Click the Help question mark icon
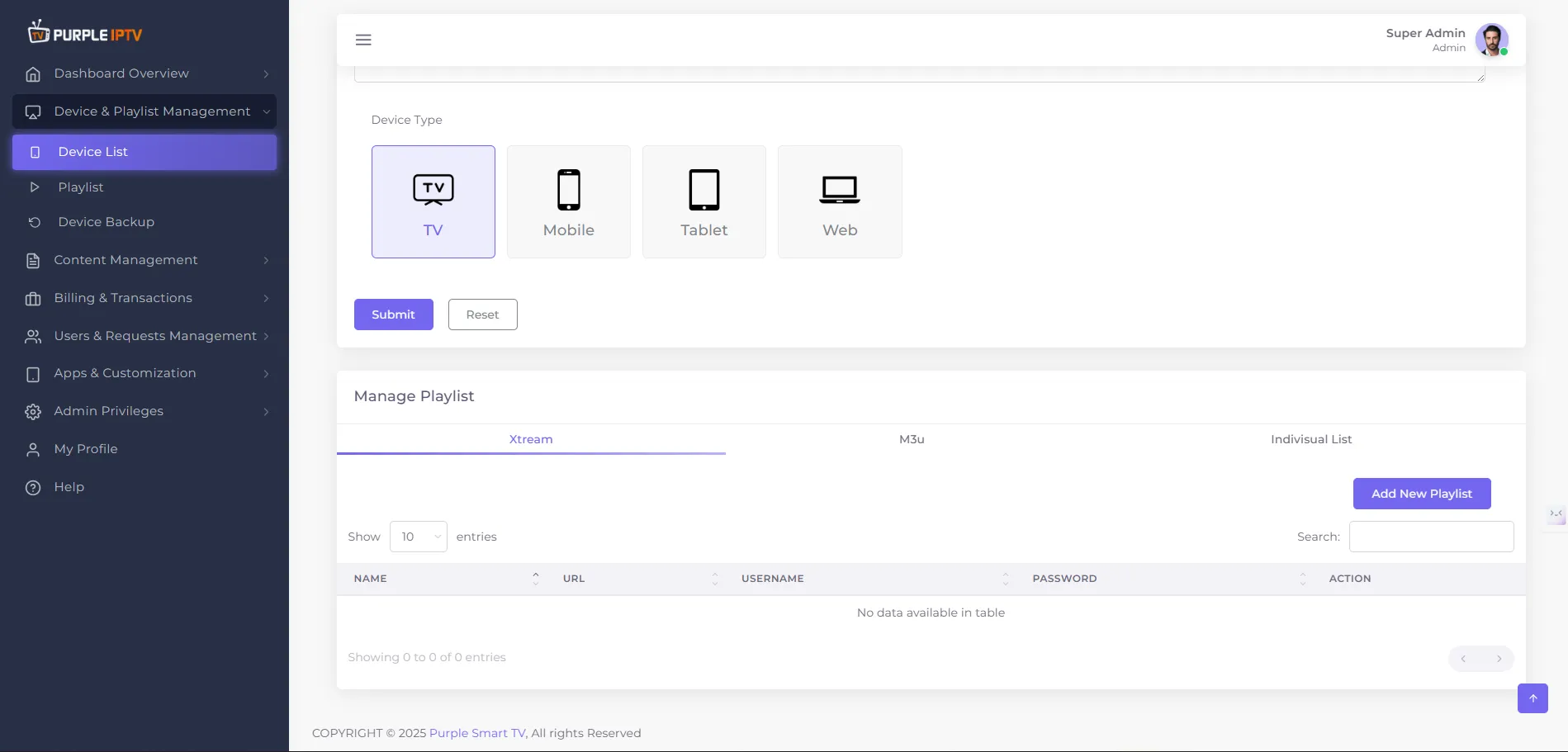 [33, 487]
